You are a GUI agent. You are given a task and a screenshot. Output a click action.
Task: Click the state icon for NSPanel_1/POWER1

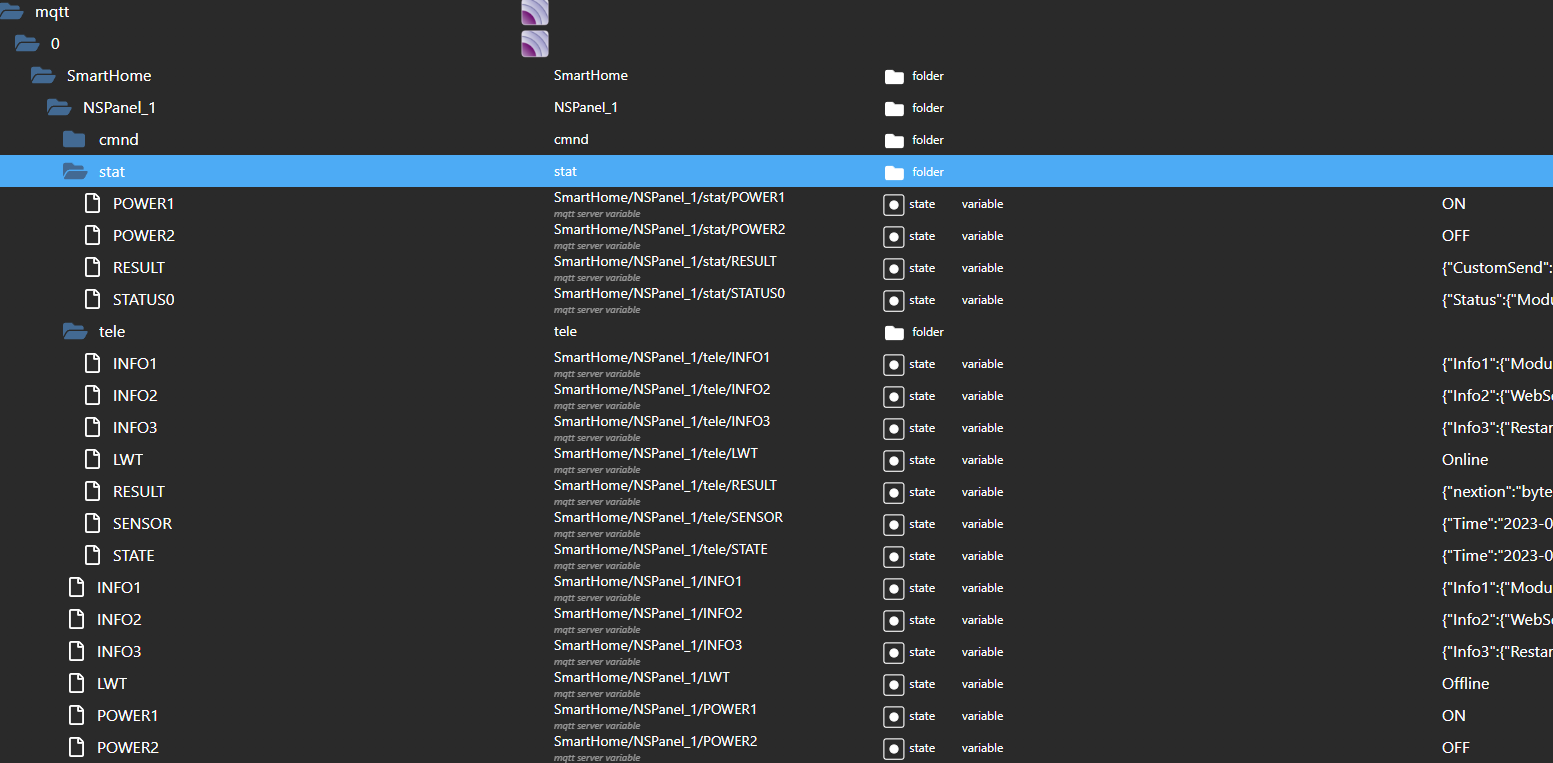click(894, 716)
